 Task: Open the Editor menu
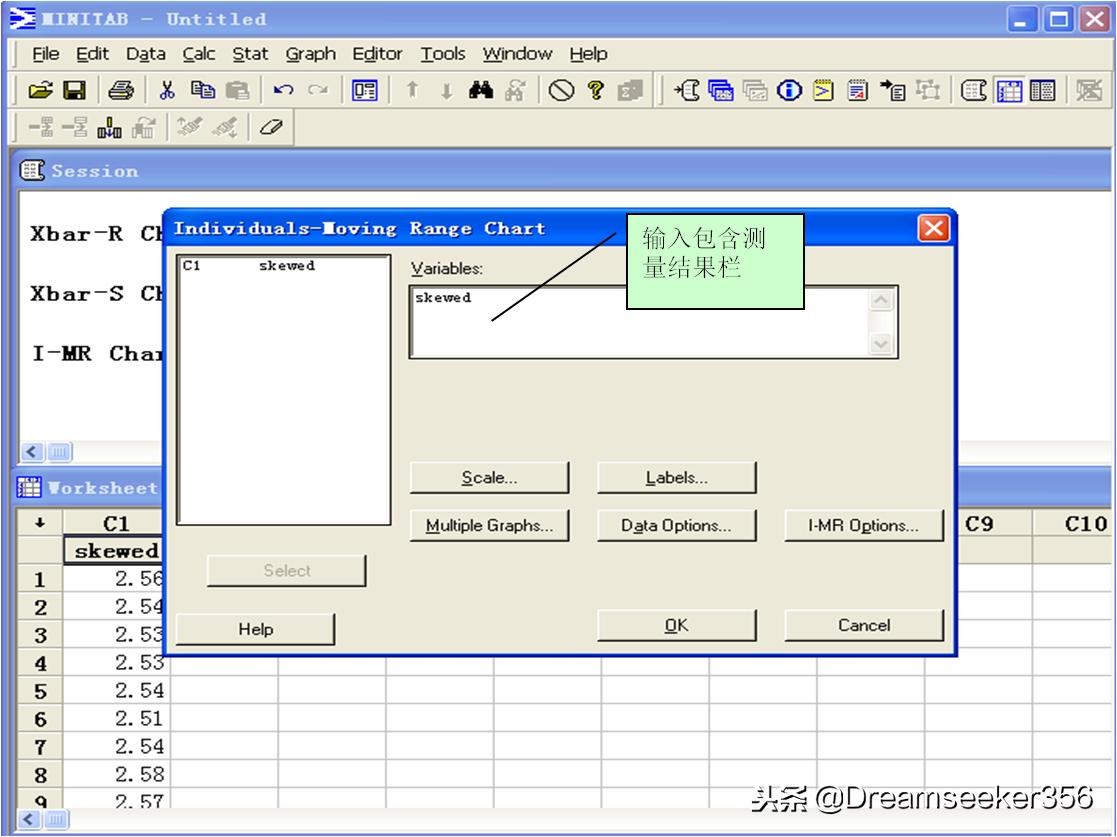(x=378, y=54)
